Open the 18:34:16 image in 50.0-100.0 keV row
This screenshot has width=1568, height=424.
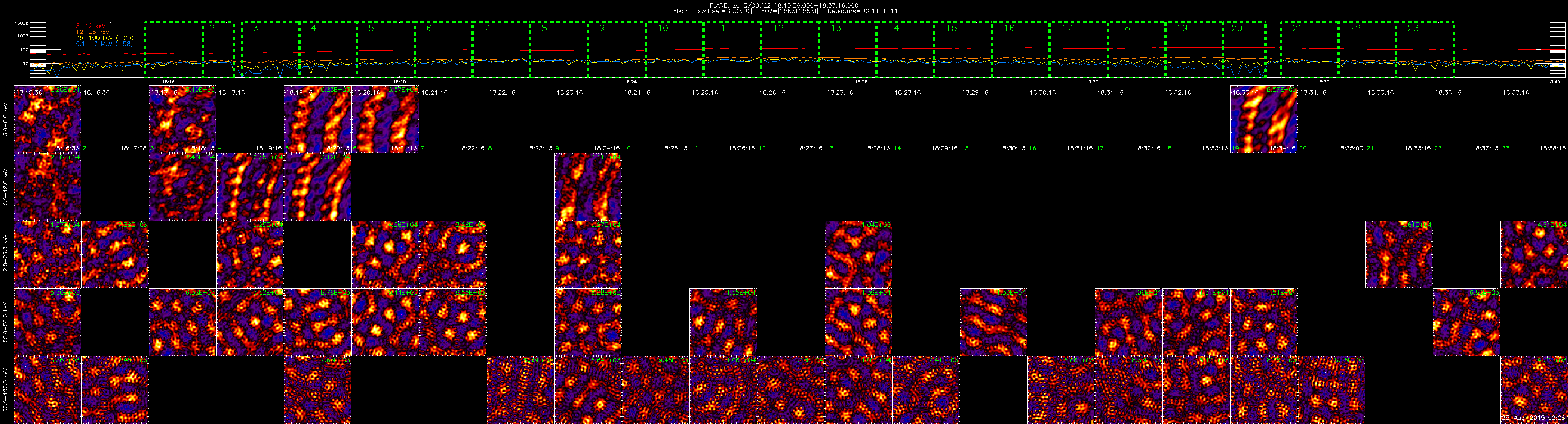coord(1331,390)
